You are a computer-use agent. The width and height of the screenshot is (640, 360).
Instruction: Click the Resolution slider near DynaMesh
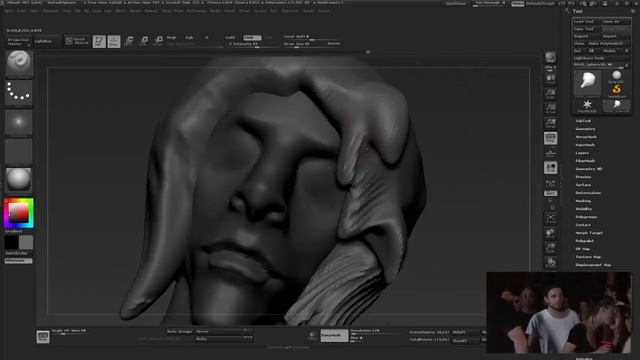tap(376, 331)
